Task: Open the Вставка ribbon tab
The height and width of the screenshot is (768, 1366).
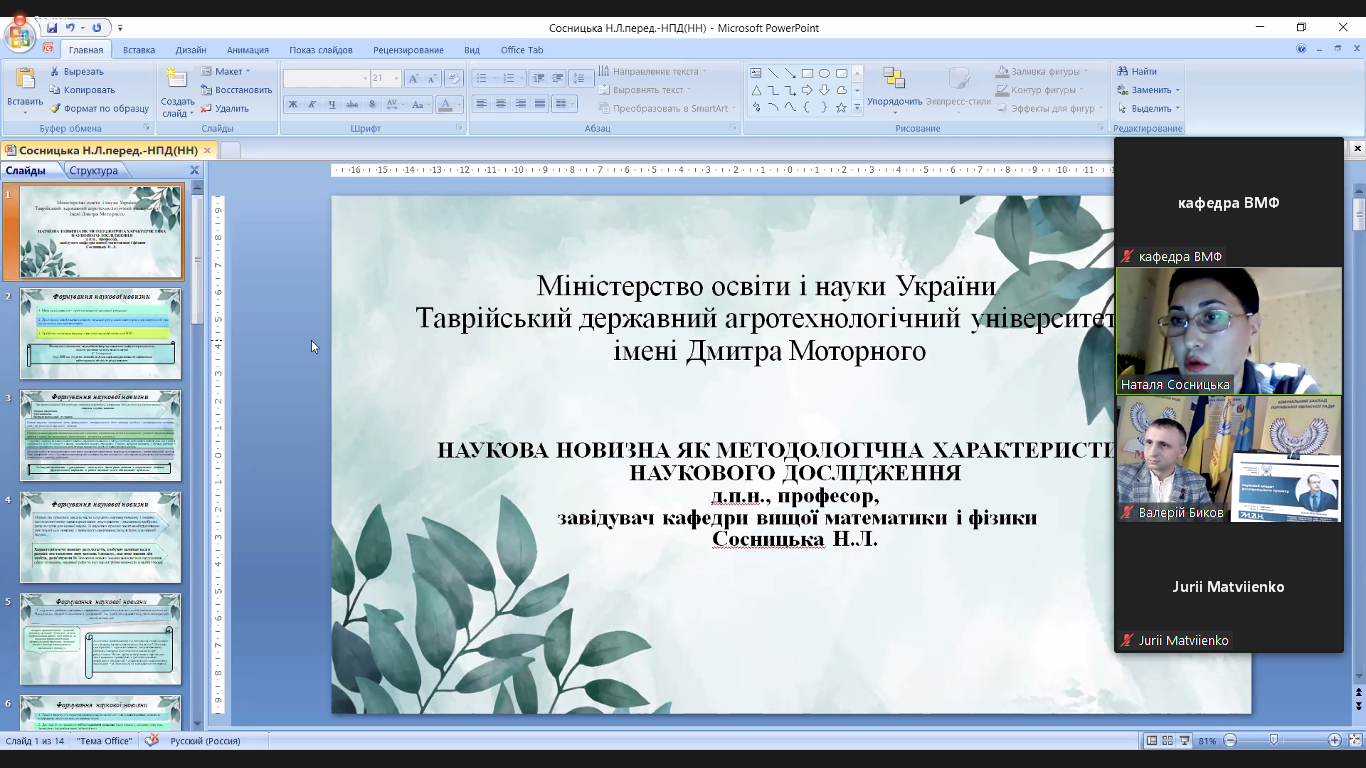Action: coord(139,50)
